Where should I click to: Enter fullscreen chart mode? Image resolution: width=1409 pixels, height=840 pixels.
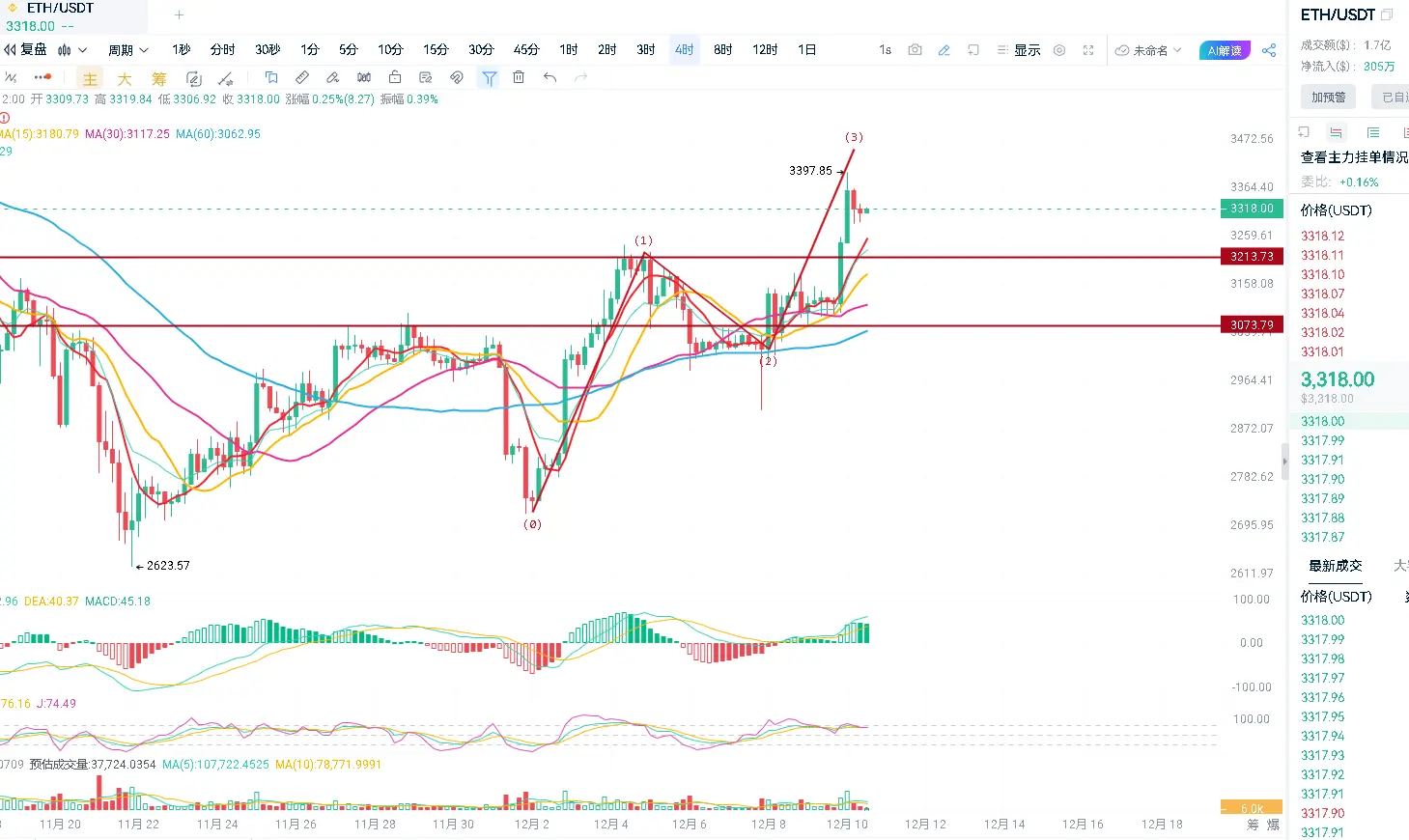1088,50
